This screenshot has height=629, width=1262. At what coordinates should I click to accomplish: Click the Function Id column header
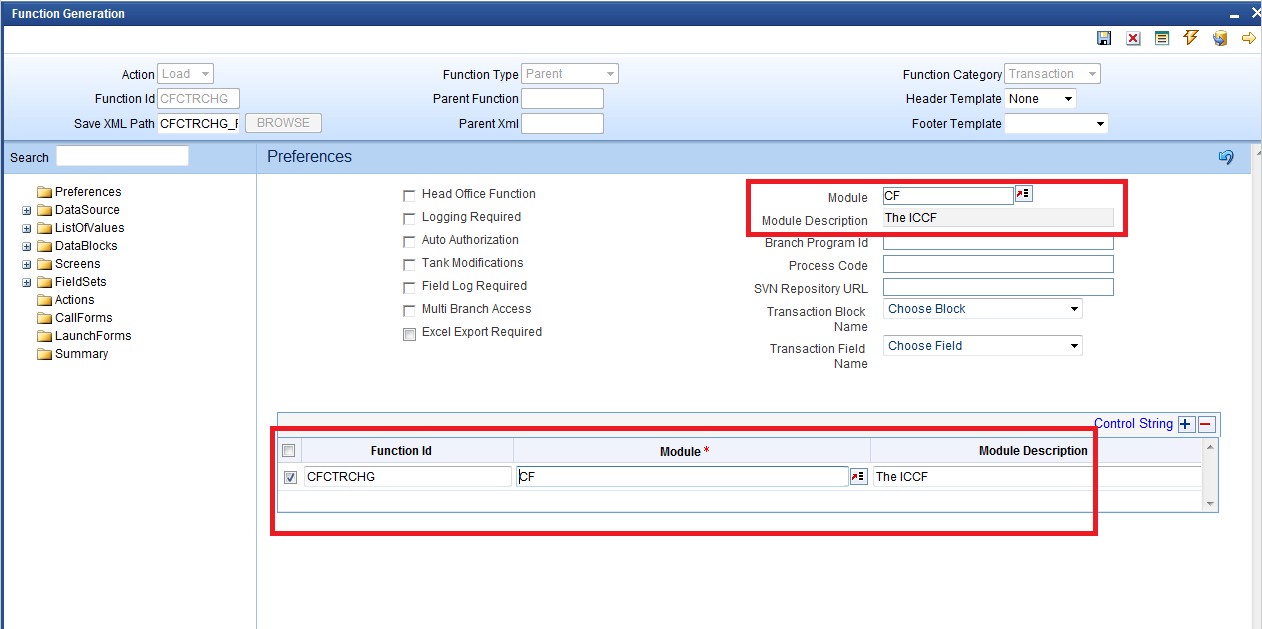pyautogui.click(x=401, y=451)
